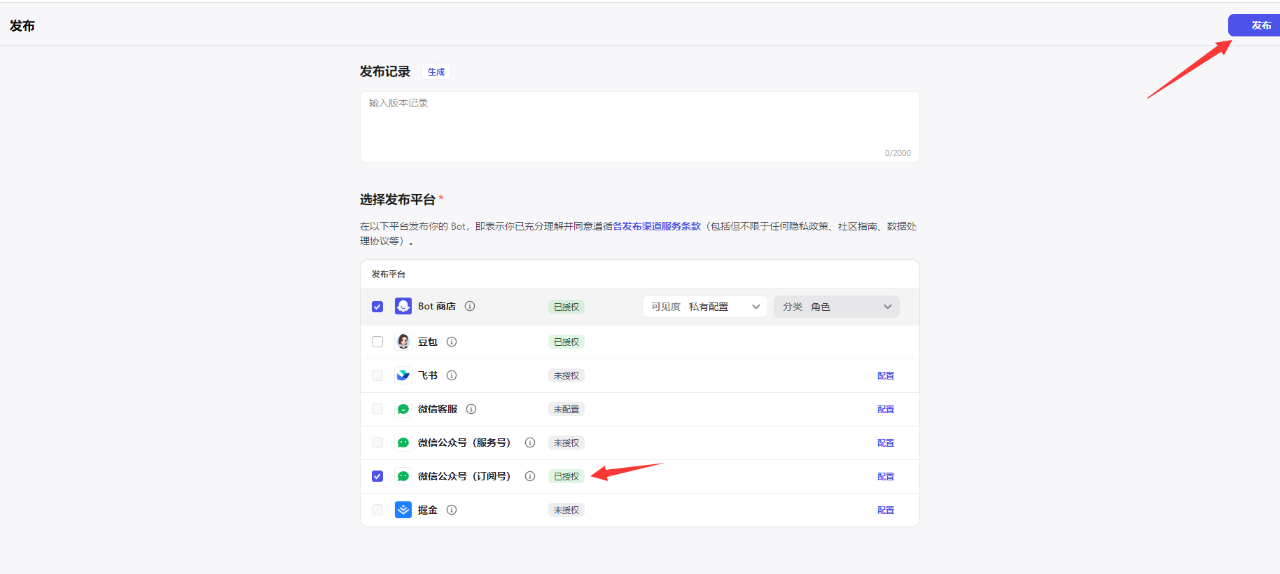
Task: Click 生成 next to 发布记录
Action: tap(436, 72)
